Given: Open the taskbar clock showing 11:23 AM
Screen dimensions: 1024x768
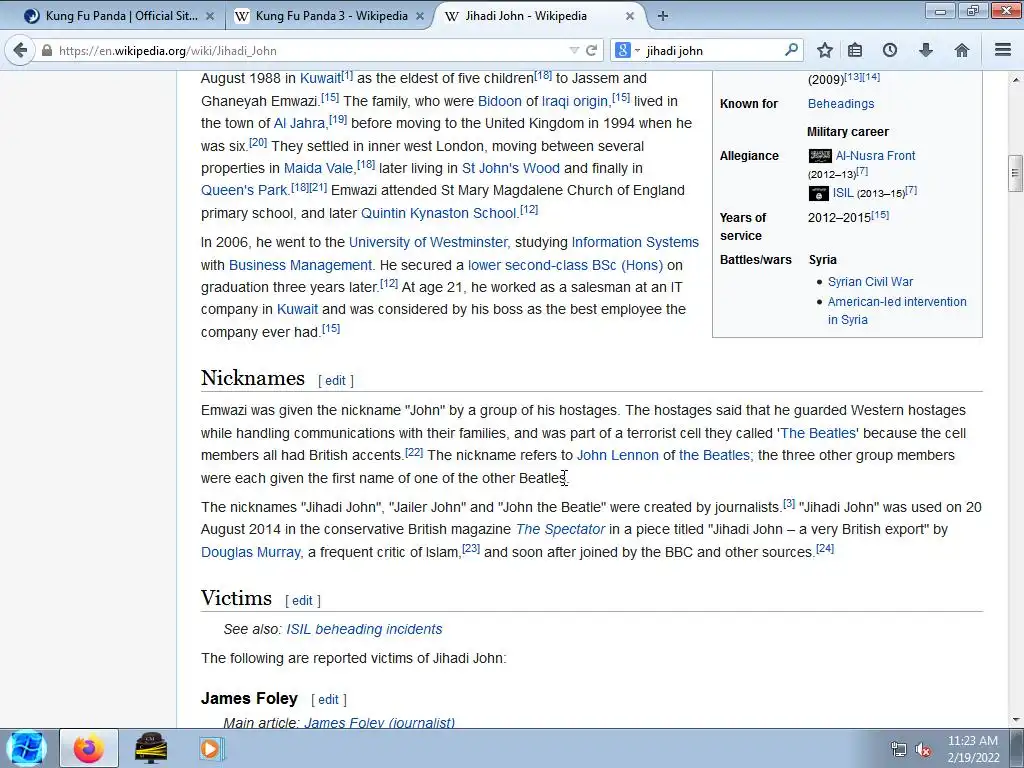Looking at the screenshot, I should [973, 749].
